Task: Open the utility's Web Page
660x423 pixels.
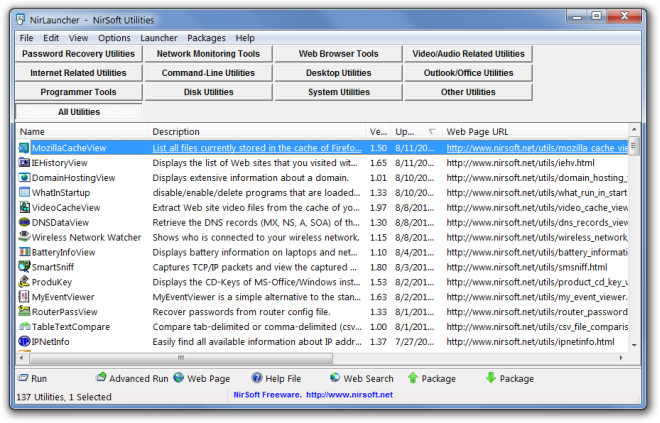Action: click(202, 378)
